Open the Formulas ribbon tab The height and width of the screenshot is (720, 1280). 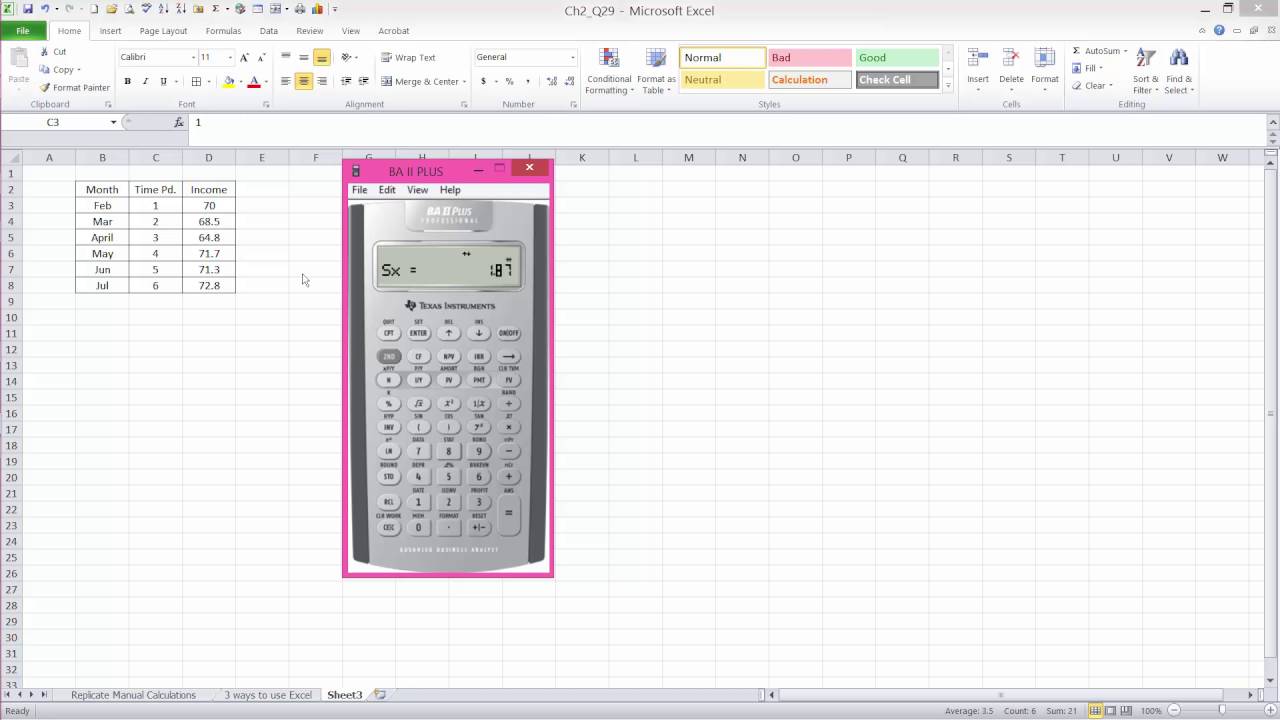(223, 31)
